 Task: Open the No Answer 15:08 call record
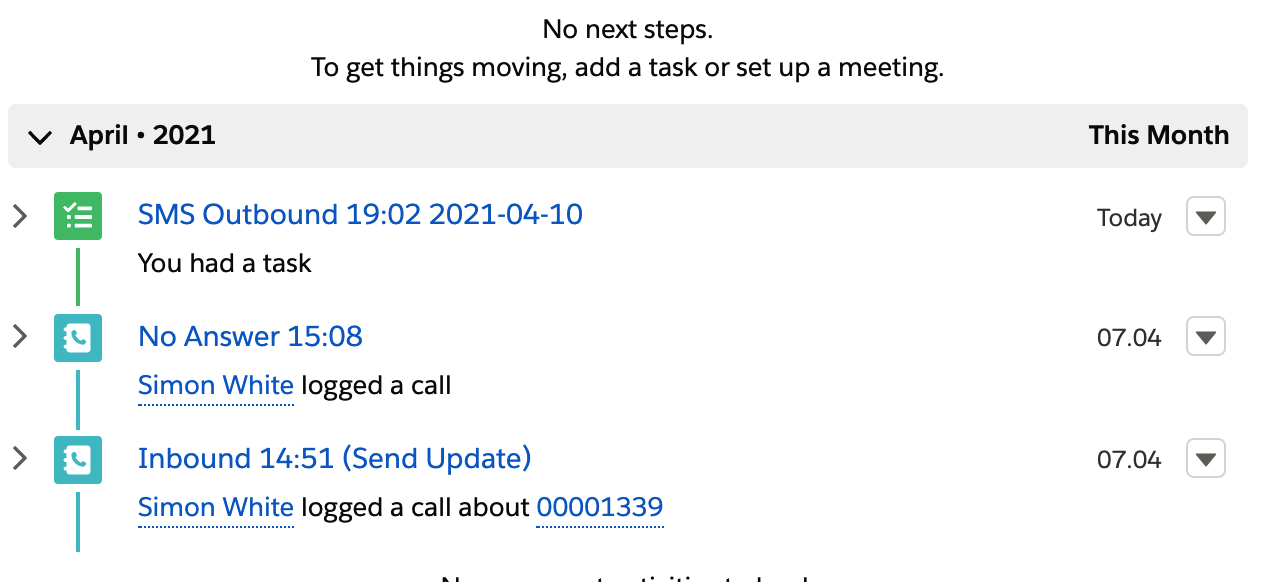(x=250, y=337)
